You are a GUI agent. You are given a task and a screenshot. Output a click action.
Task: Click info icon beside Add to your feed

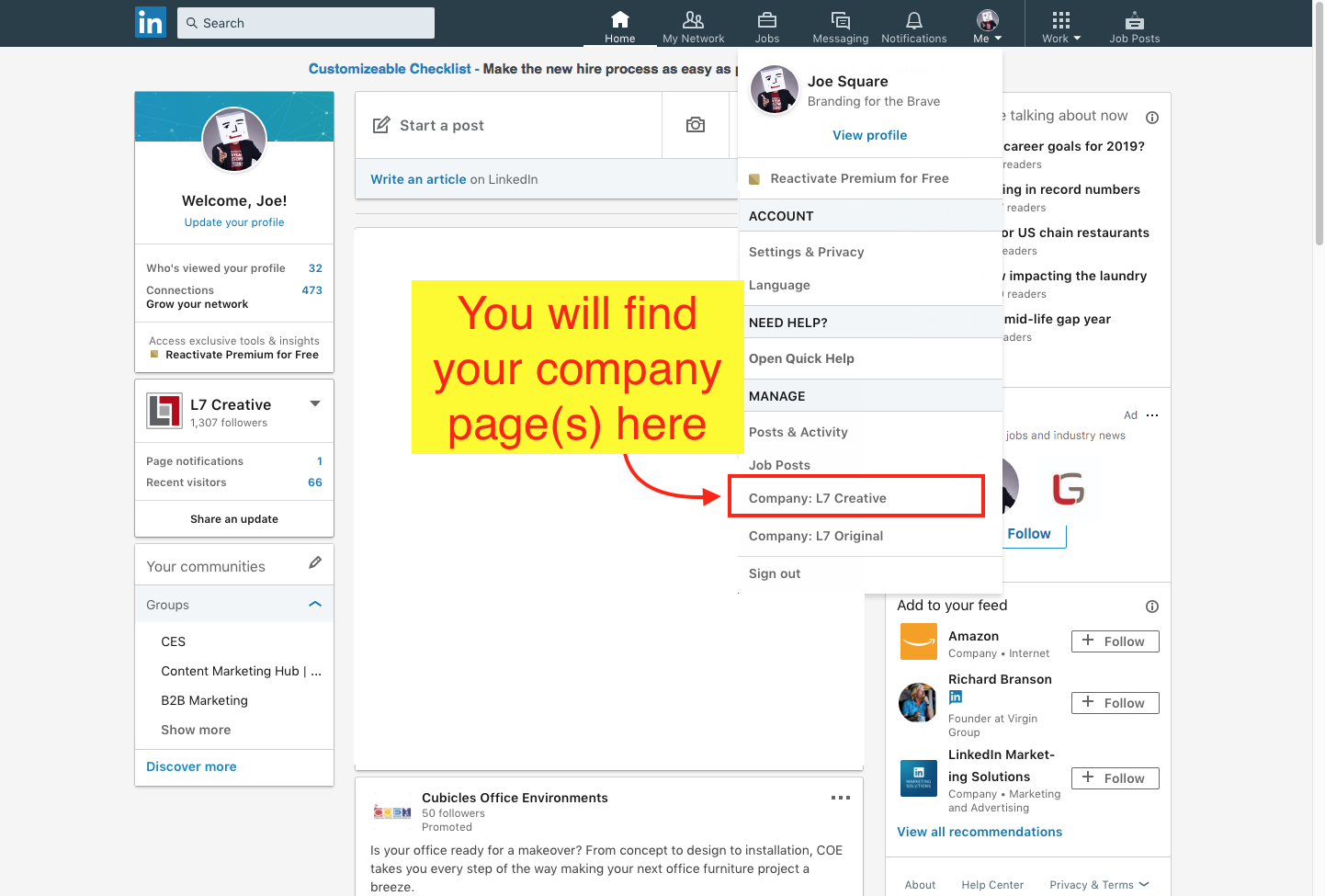pyautogui.click(x=1152, y=607)
